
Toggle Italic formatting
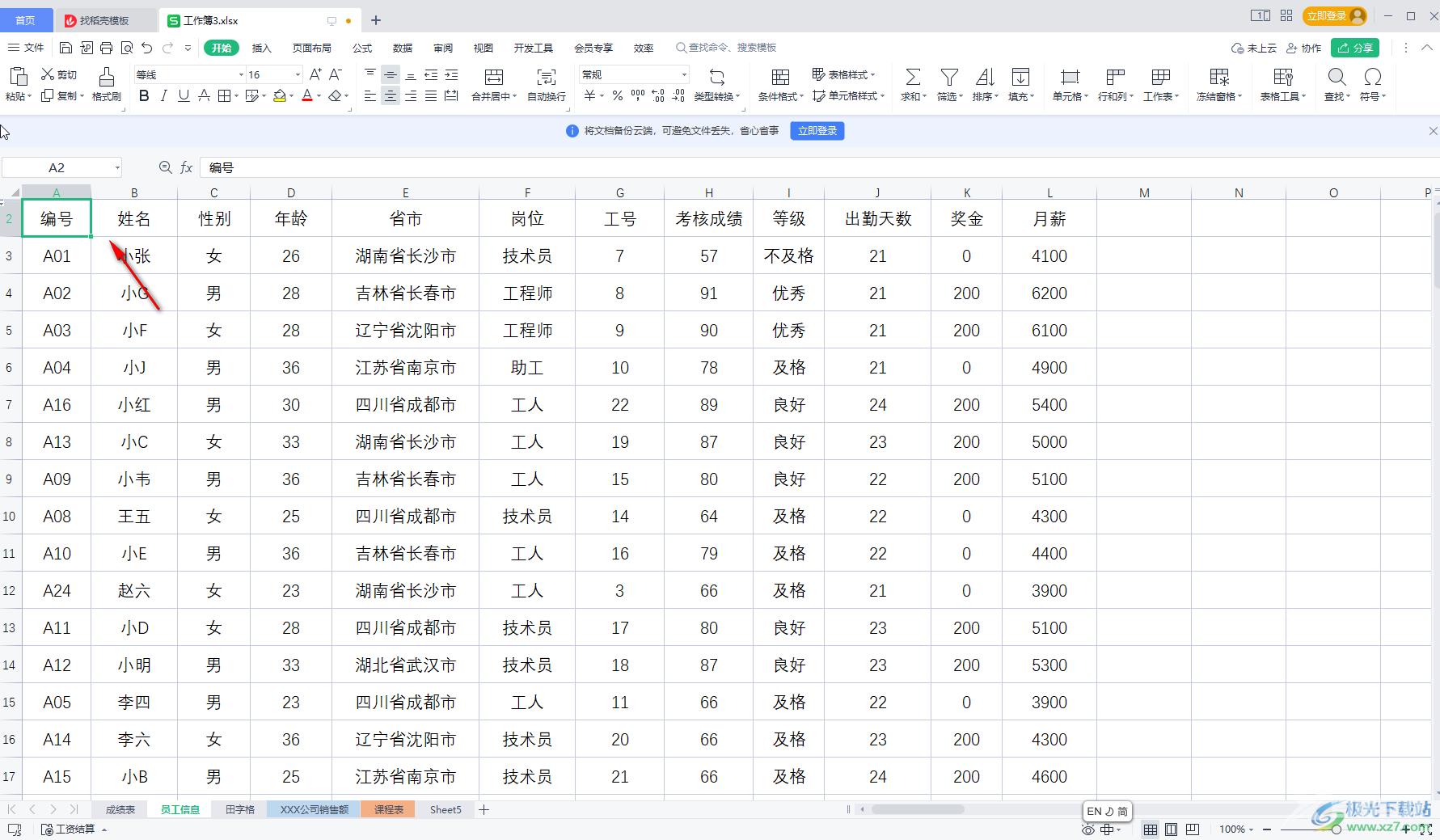(164, 96)
